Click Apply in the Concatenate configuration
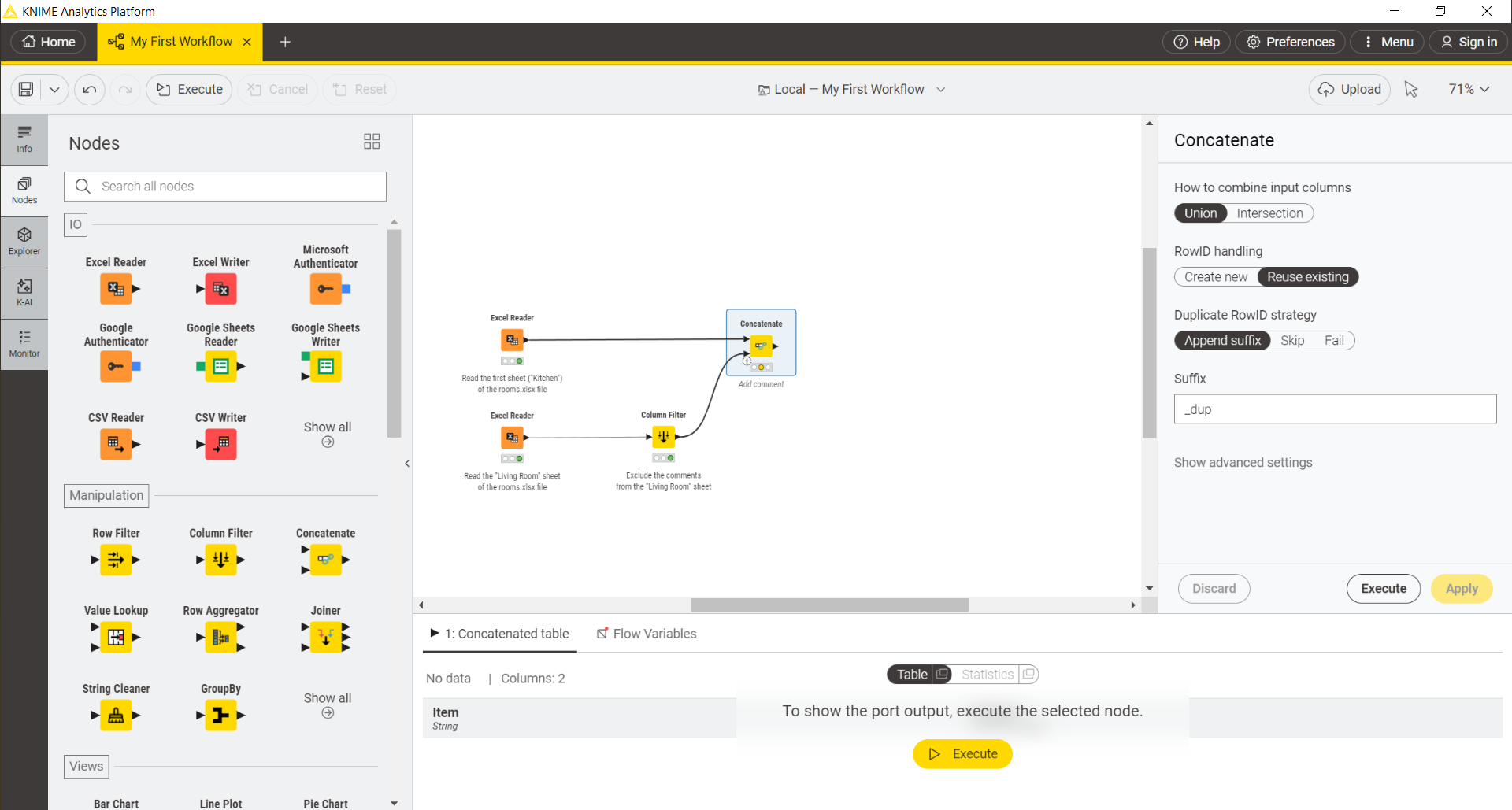Image resolution: width=1512 pixels, height=810 pixels. (1462, 588)
